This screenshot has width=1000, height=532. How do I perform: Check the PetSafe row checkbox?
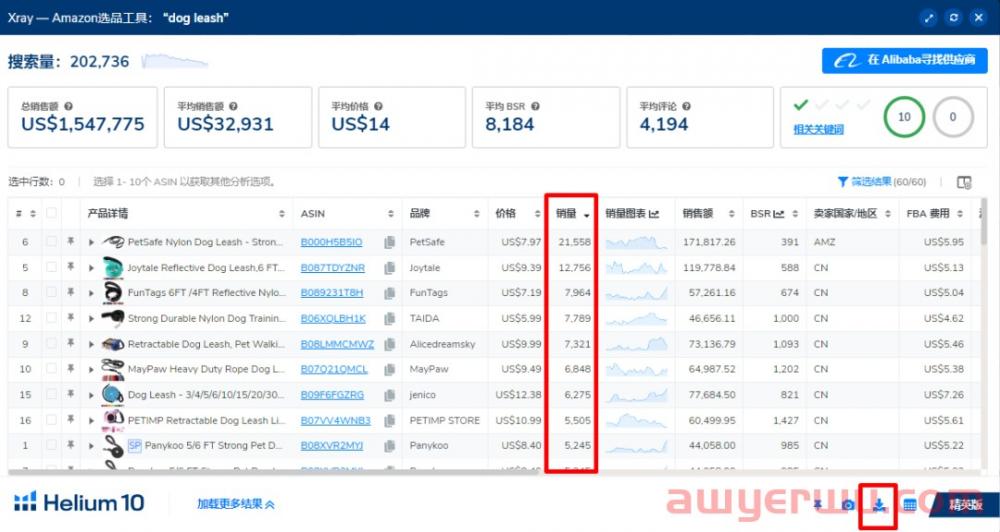51,242
